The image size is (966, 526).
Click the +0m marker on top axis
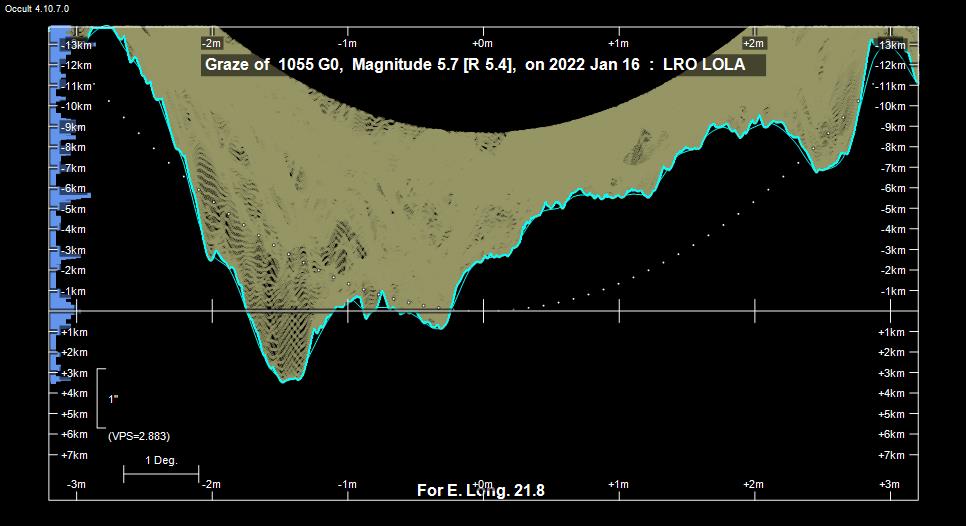click(x=482, y=43)
